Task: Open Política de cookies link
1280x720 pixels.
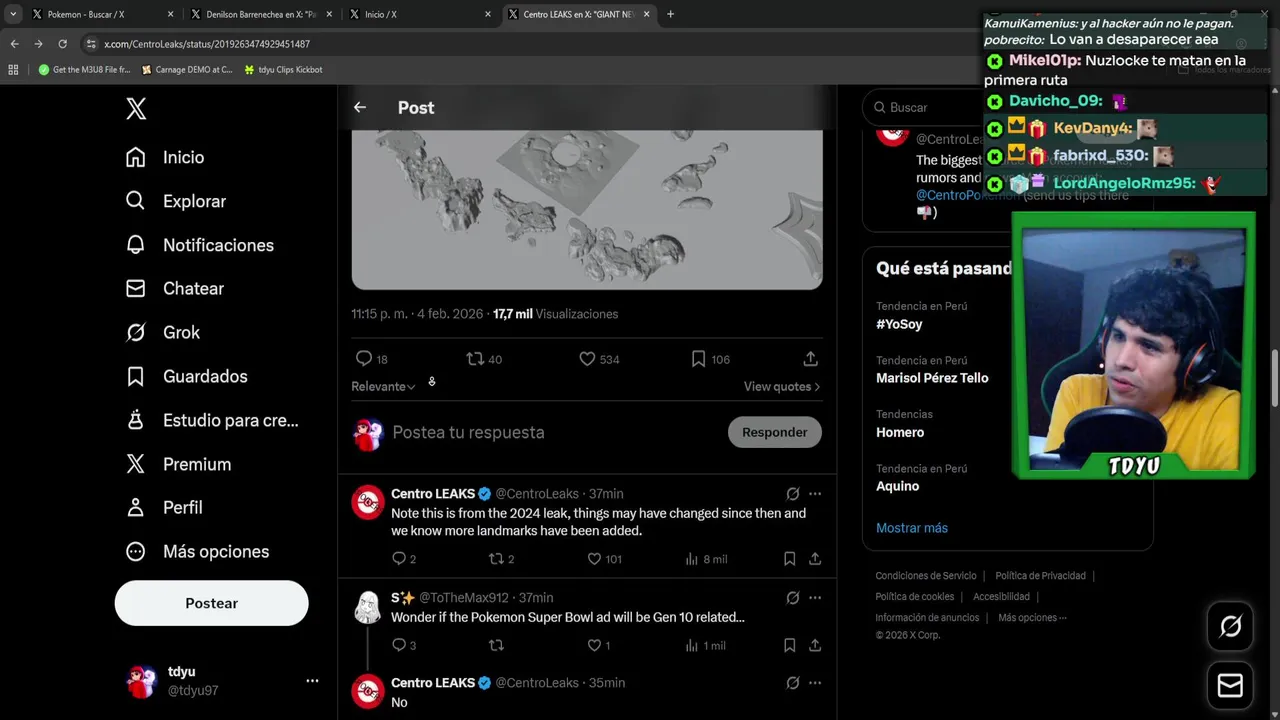Action: [x=915, y=597]
